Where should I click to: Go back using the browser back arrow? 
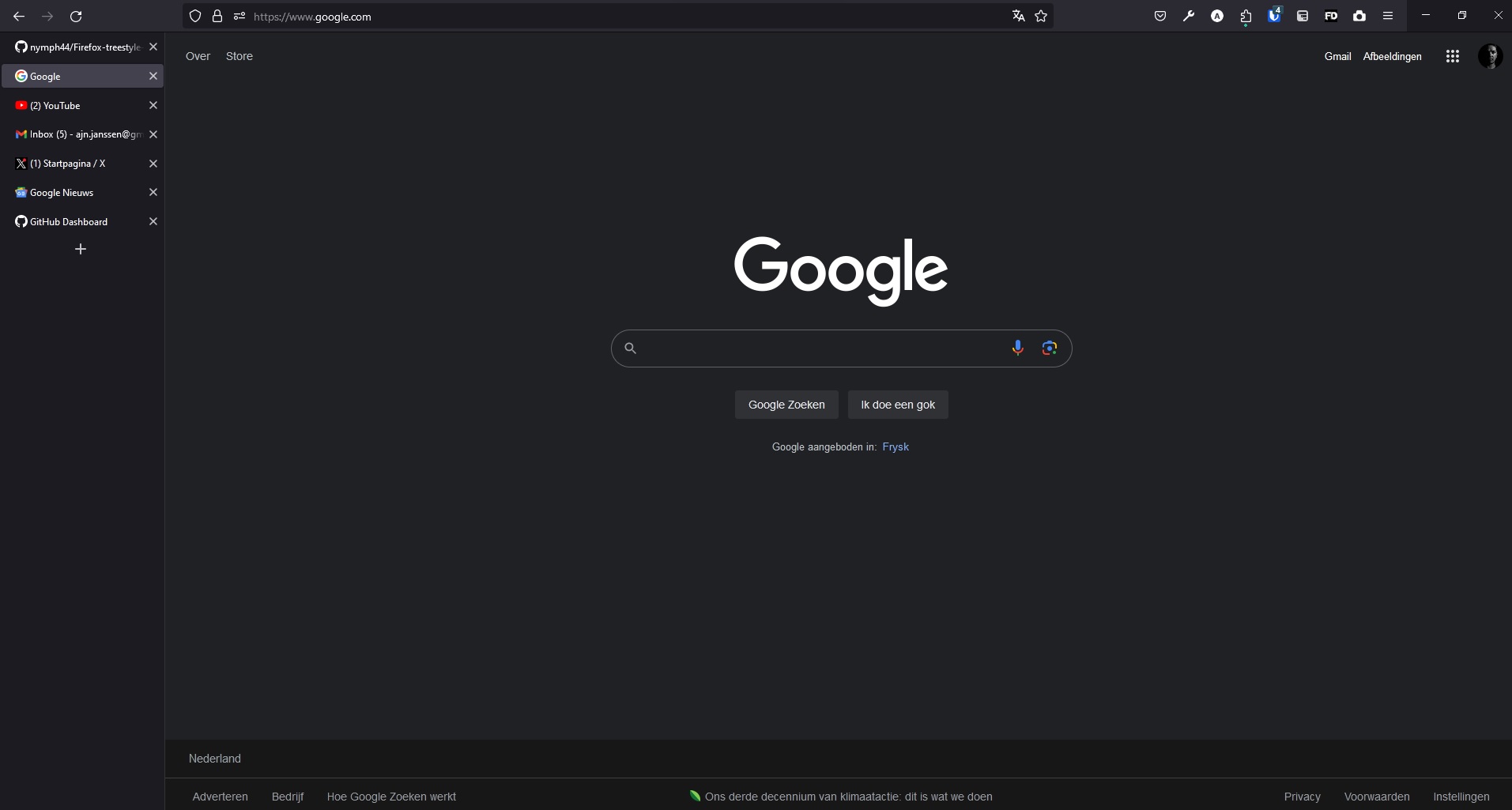pyautogui.click(x=19, y=16)
